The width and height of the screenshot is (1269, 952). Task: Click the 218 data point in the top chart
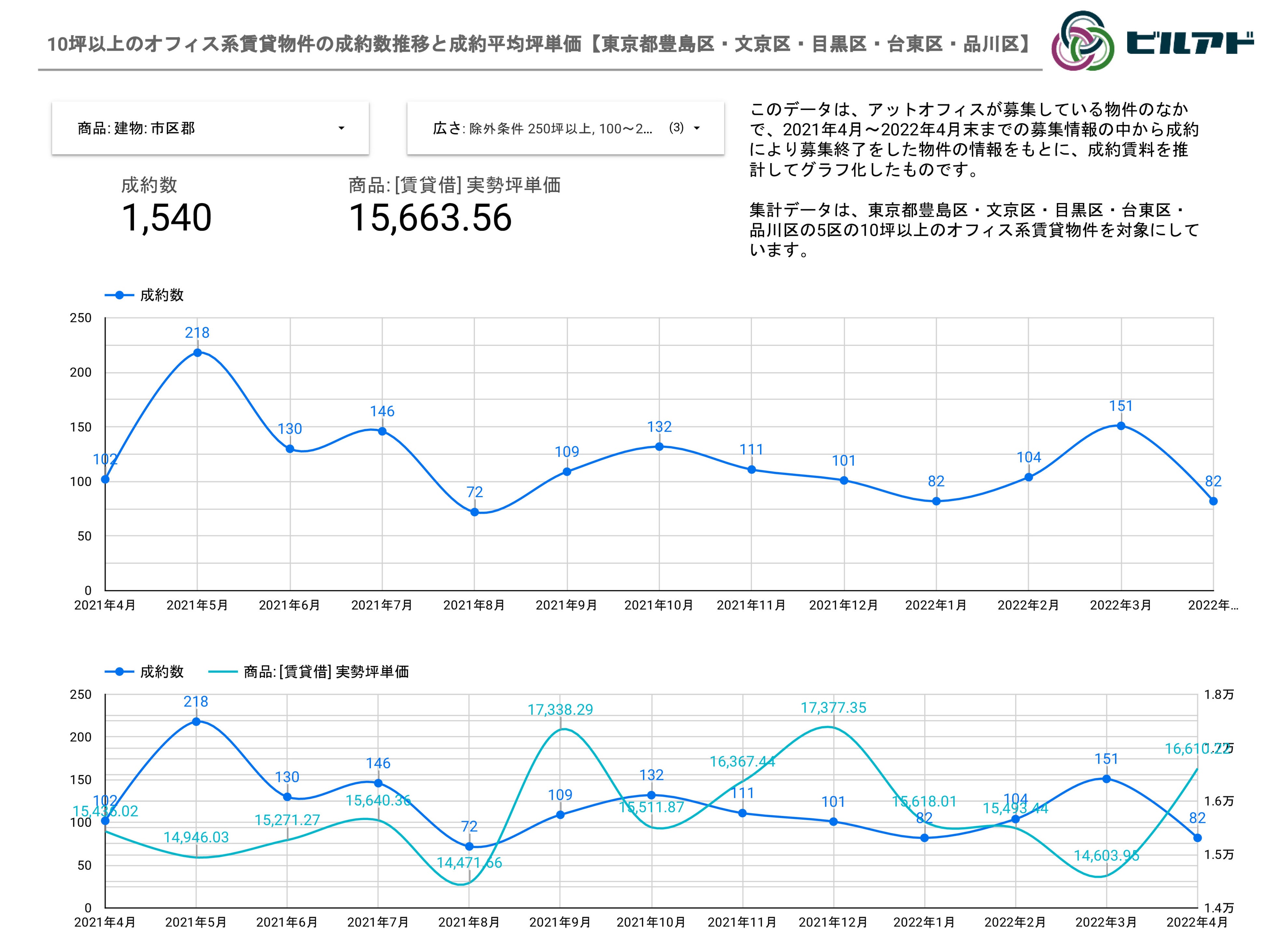[198, 353]
